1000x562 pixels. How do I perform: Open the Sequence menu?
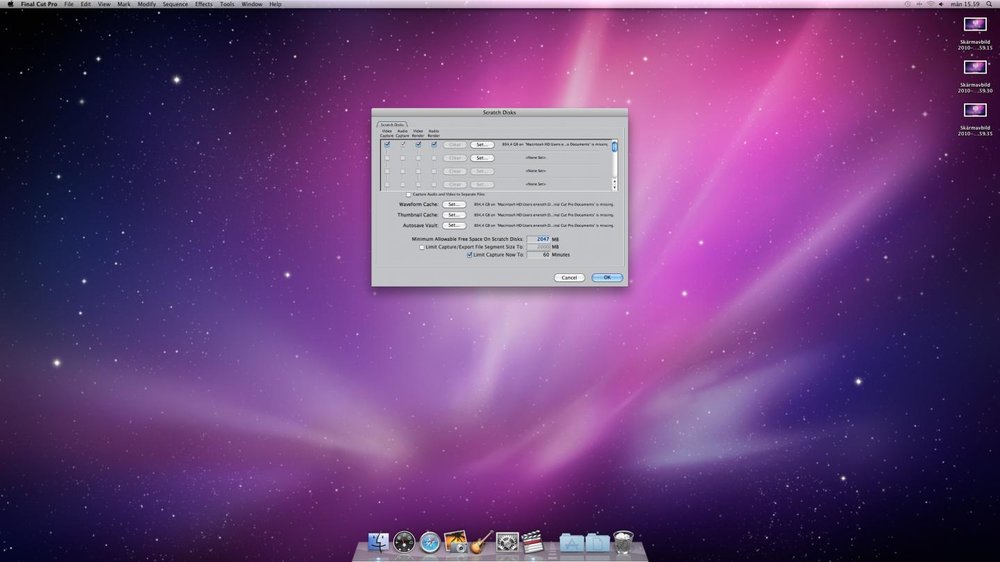point(175,4)
